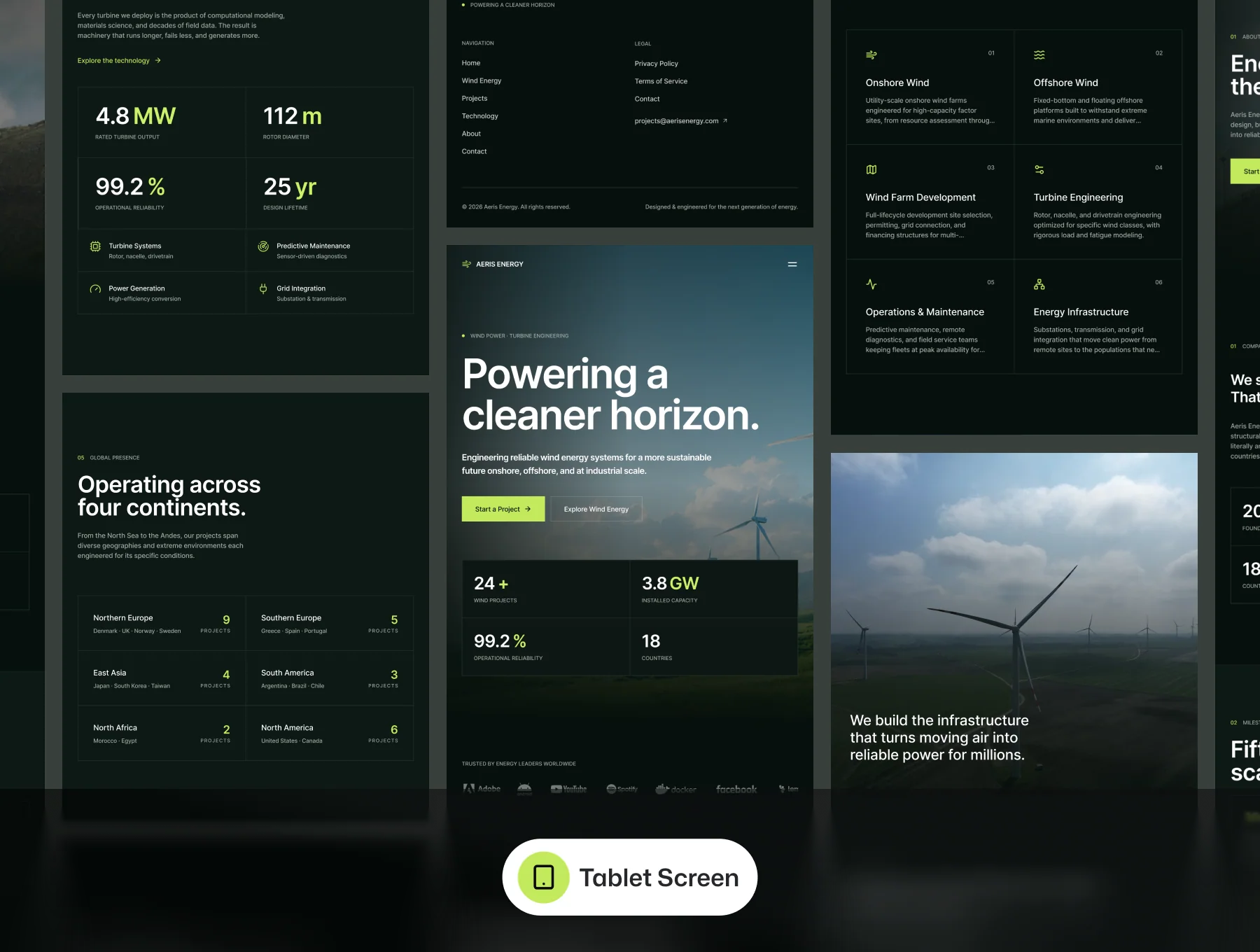Click the 112 m rotor diameter stat
1260x952 pixels.
(x=330, y=122)
